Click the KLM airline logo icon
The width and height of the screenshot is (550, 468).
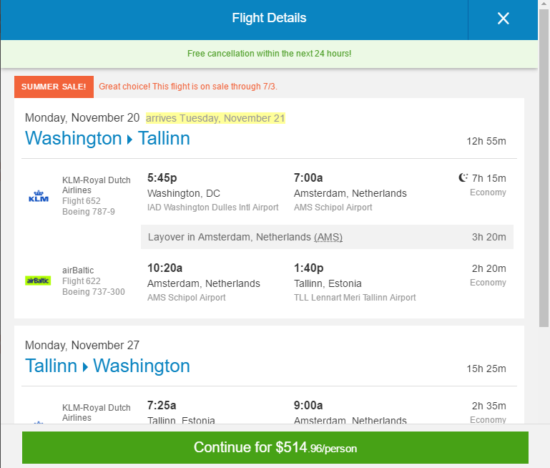(39, 196)
